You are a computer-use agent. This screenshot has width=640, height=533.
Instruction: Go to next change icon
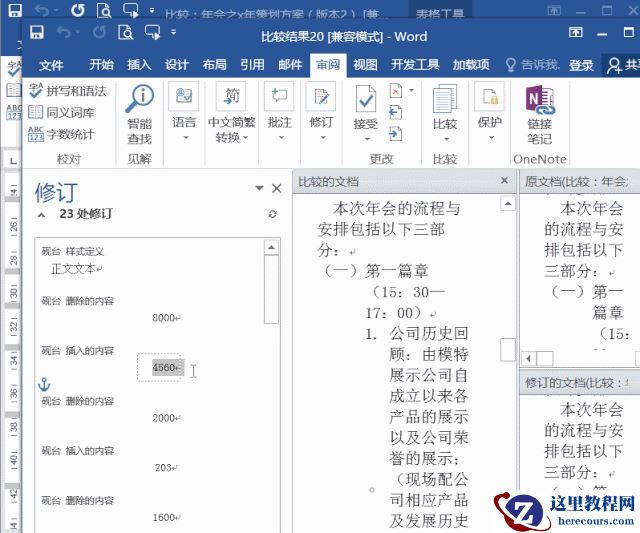(396, 134)
